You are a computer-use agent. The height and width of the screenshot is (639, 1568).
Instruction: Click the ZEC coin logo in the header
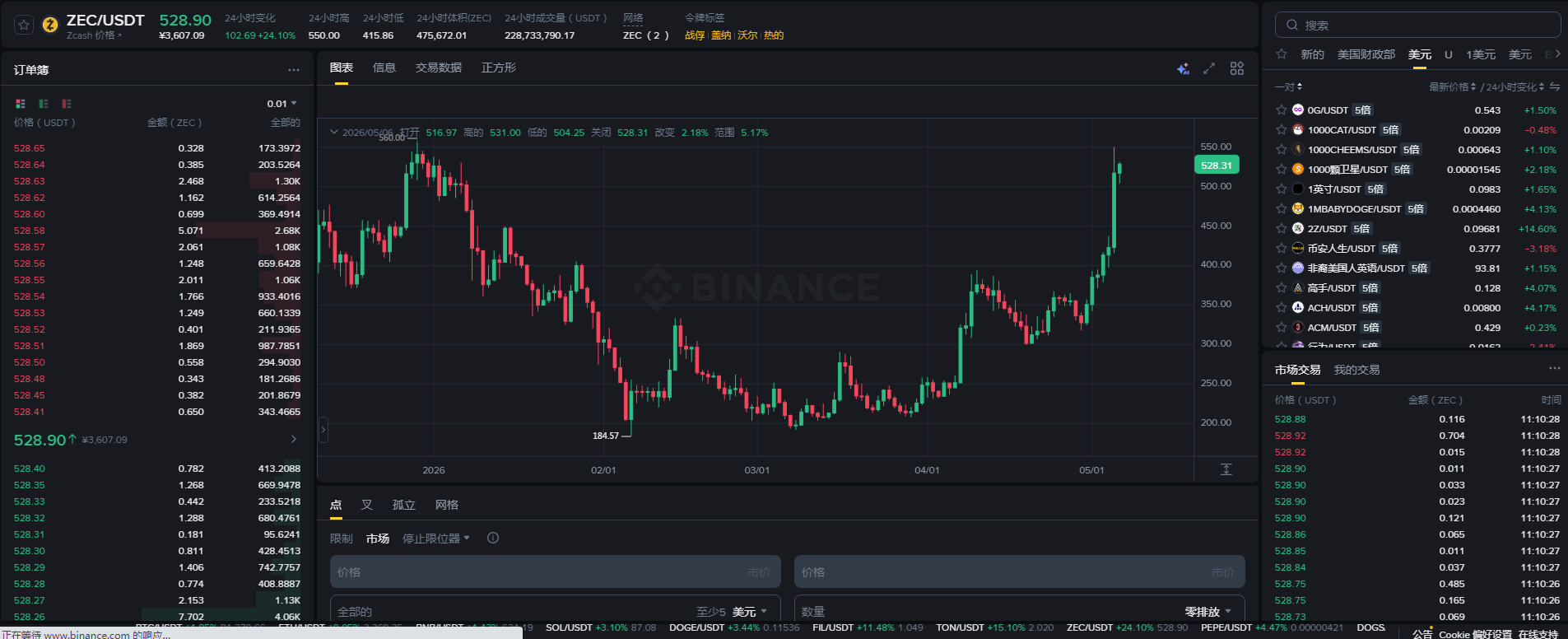point(50,26)
